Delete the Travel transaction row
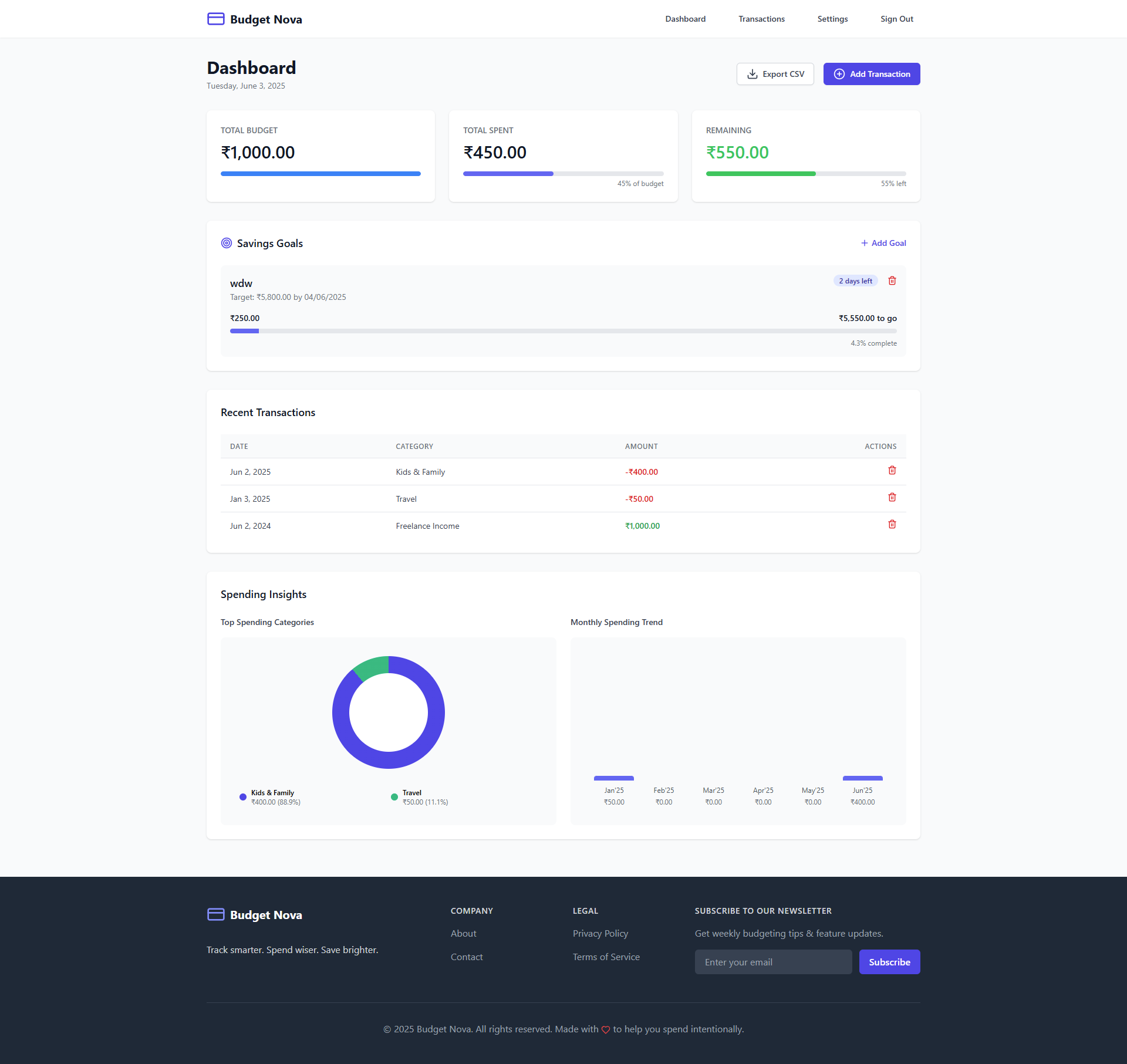 tap(892, 497)
